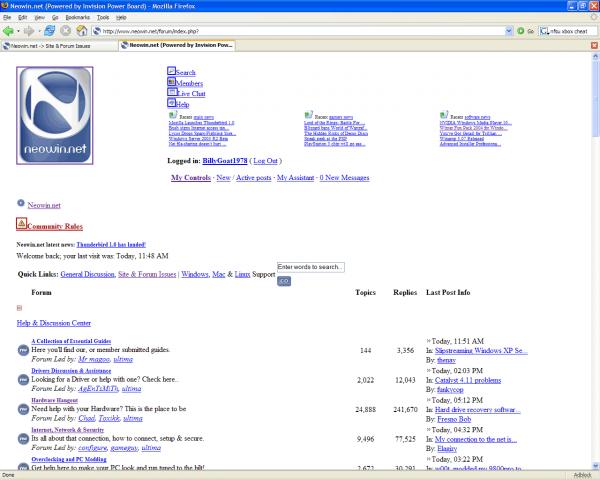The image size is (600, 480).
Task: Open the Bookmarks menu
Action: 78,17
